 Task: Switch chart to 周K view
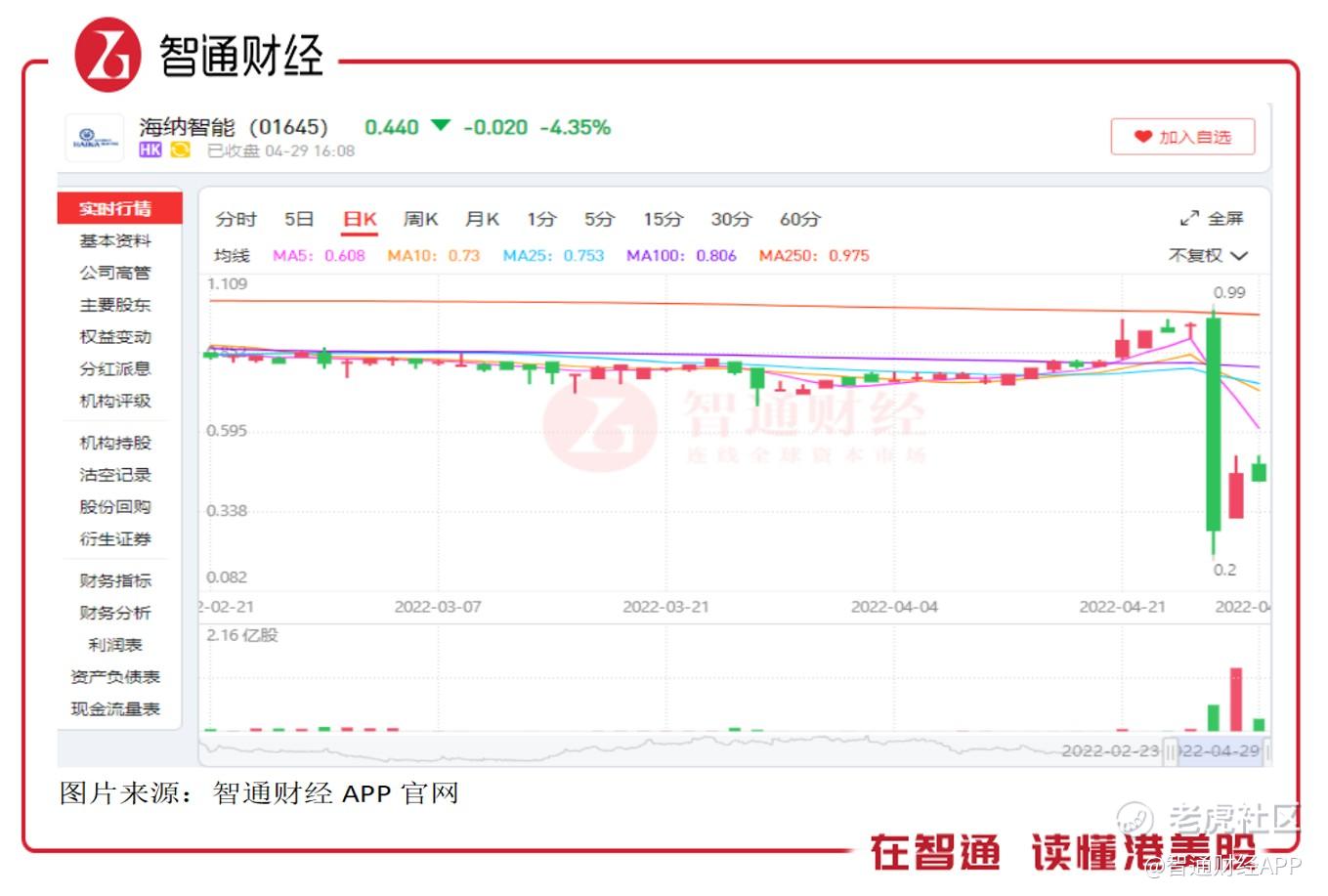click(420, 219)
